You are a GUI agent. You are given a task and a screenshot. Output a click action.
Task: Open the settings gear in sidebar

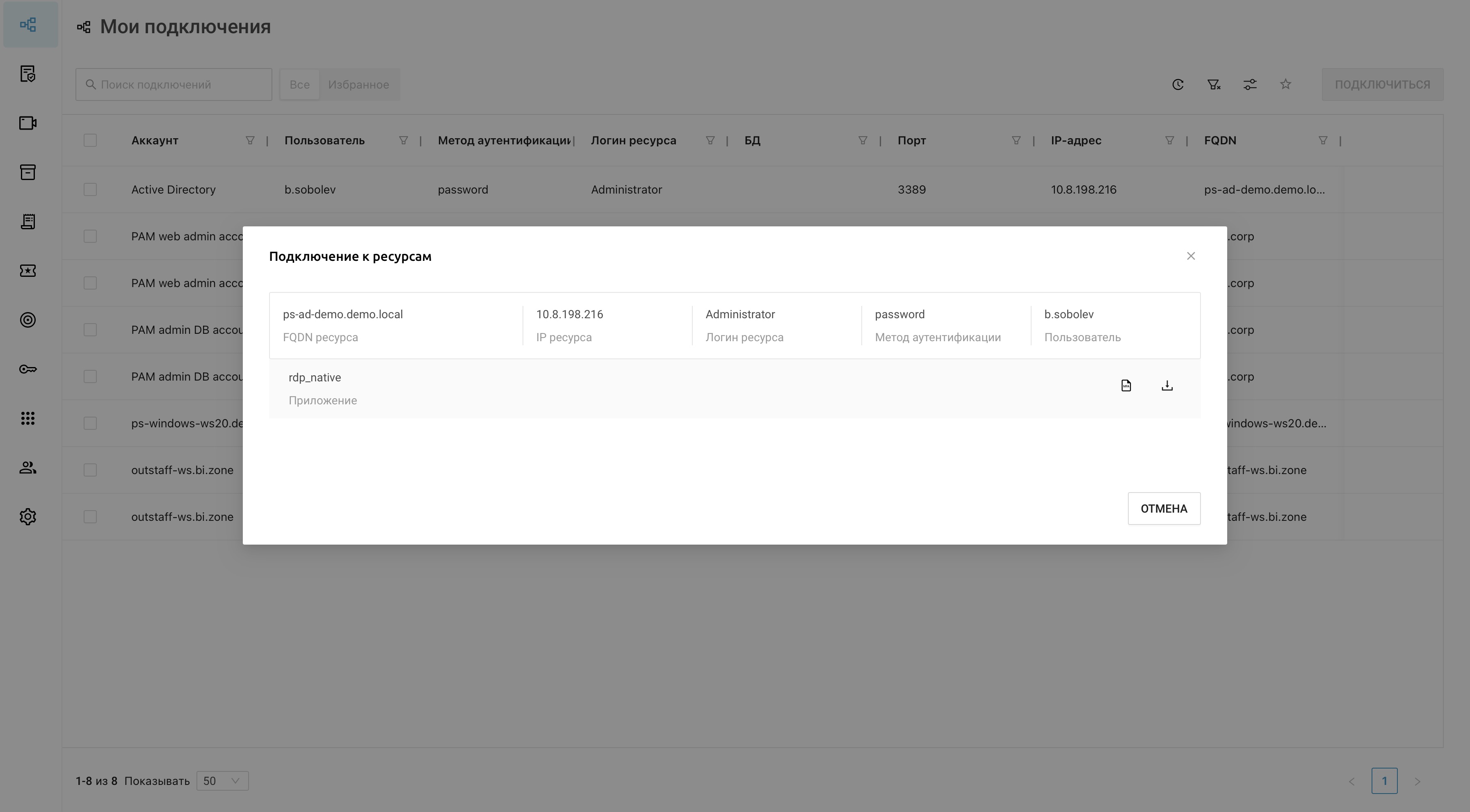[x=28, y=517]
